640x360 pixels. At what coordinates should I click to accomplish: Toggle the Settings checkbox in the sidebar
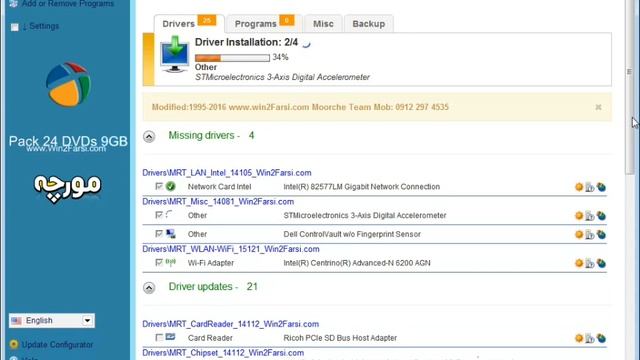(15, 27)
